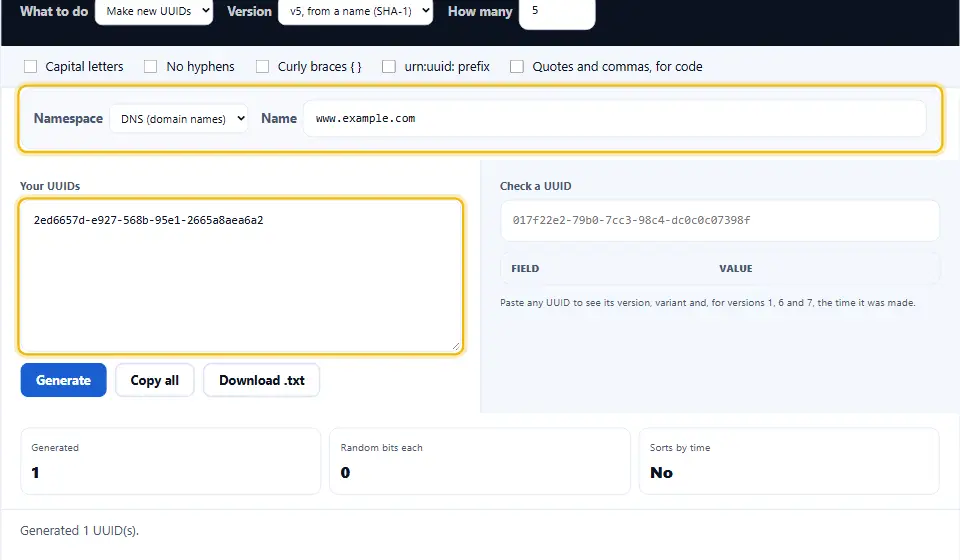This screenshot has width=960, height=560.
Task: Click the Sorts by time No value
Action: click(x=661, y=472)
